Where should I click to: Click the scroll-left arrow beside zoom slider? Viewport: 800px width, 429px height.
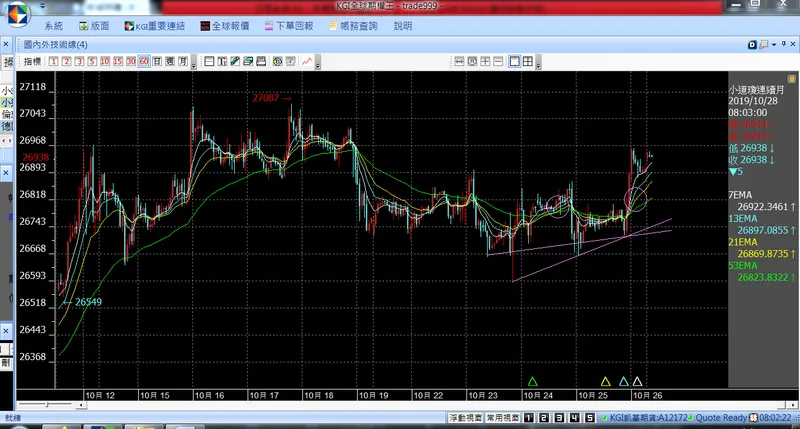point(81,405)
